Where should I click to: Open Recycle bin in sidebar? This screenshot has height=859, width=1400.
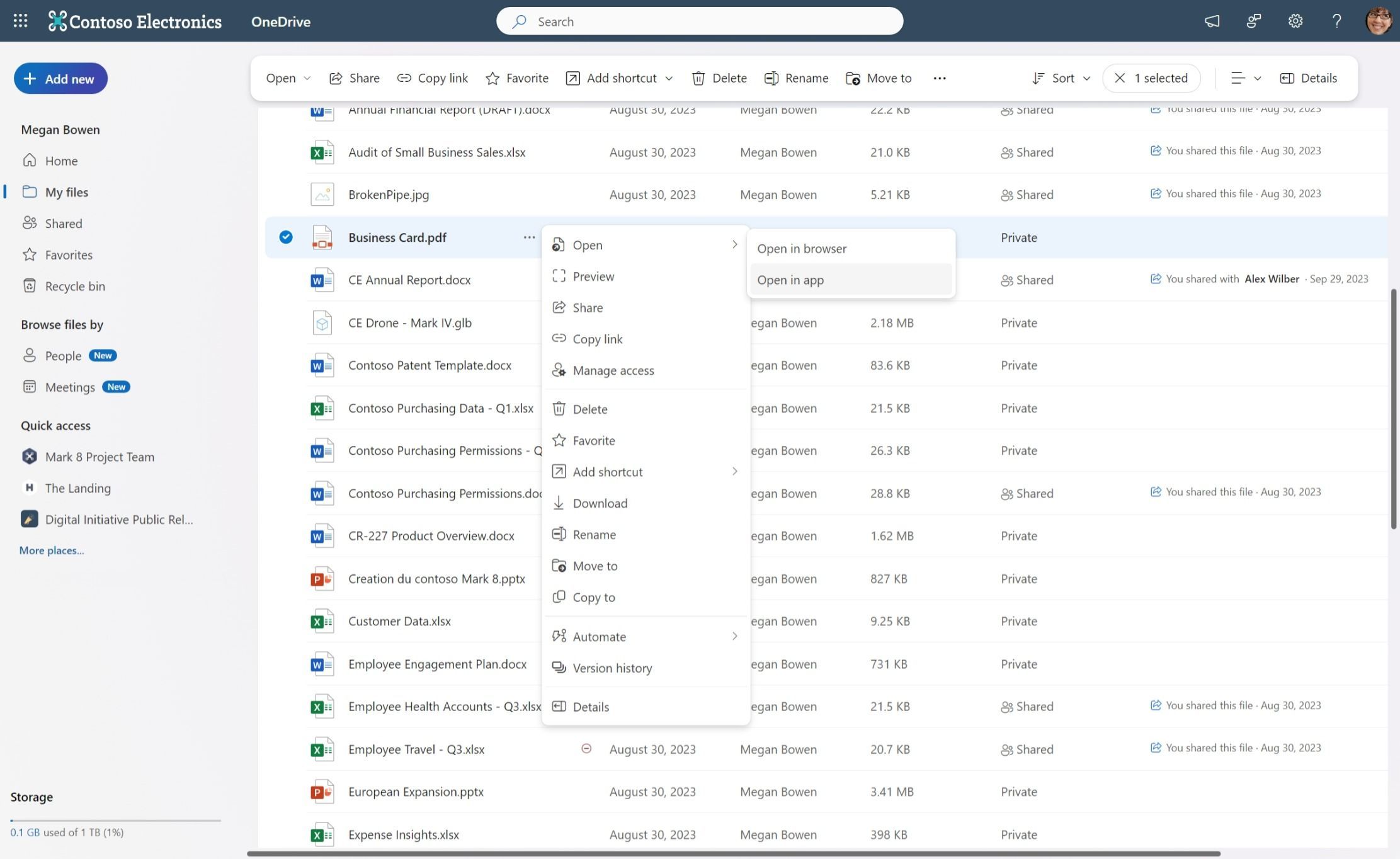[74, 286]
